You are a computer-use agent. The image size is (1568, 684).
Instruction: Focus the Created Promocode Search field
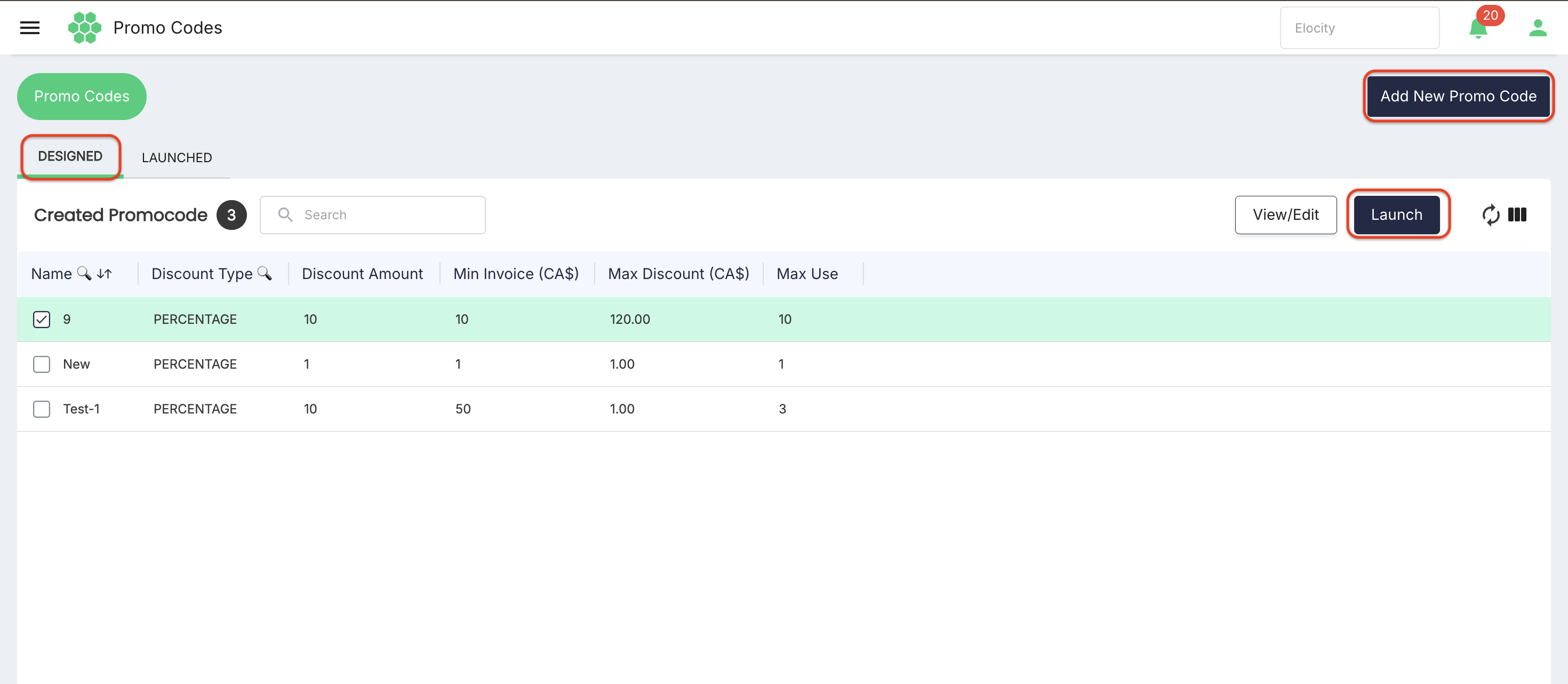pyautogui.click(x=372, y=215)
